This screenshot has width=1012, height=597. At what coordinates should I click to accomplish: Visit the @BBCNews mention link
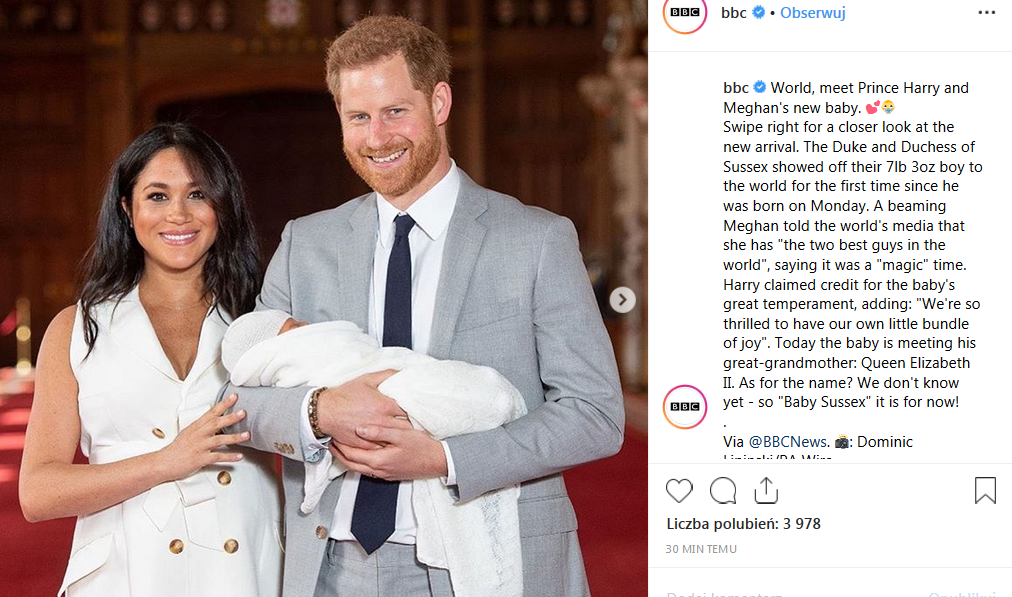[787, 441]
